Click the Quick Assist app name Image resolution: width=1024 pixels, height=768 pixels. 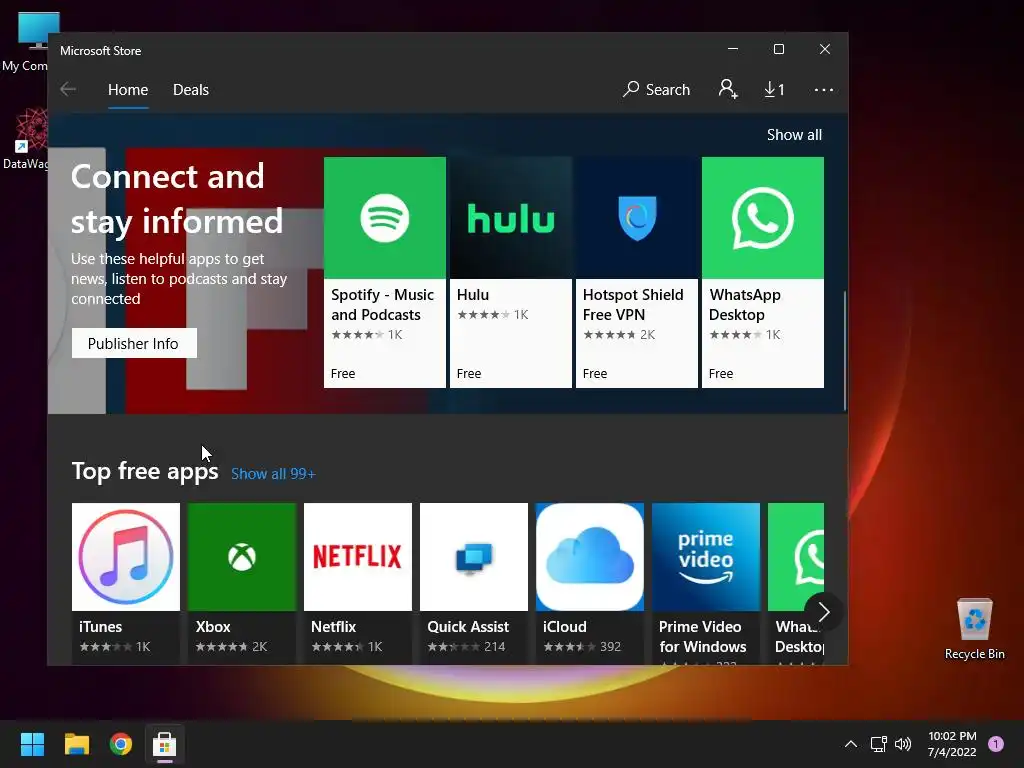[468, 627]
